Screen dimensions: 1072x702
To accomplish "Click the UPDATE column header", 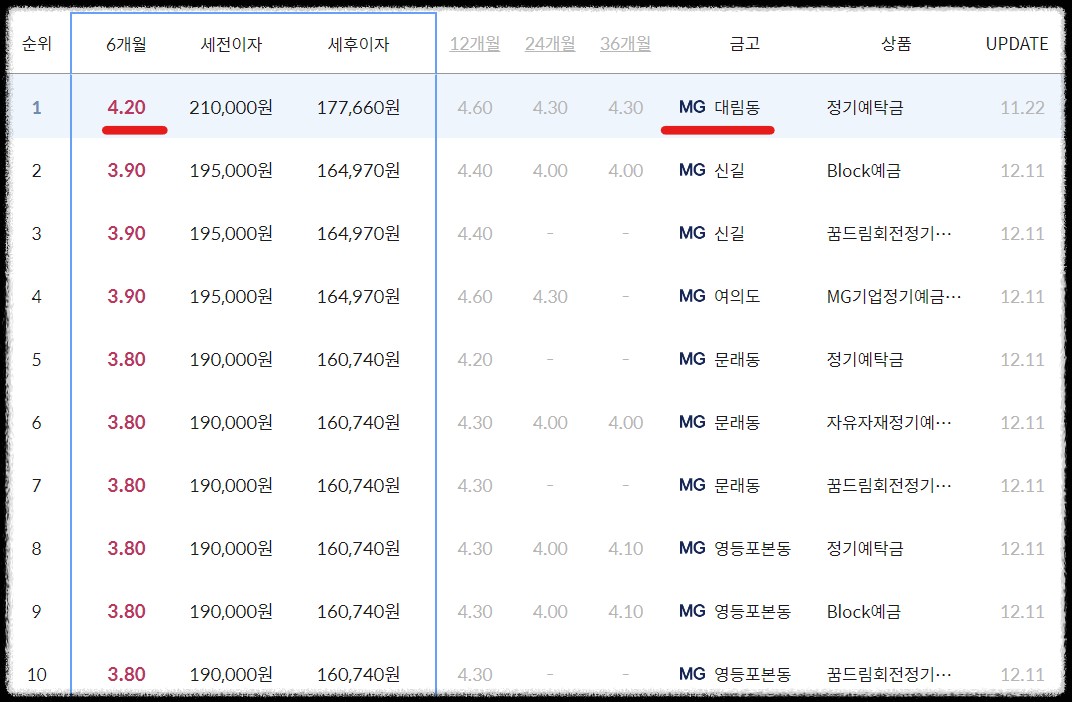I will tap(1015, 43).
